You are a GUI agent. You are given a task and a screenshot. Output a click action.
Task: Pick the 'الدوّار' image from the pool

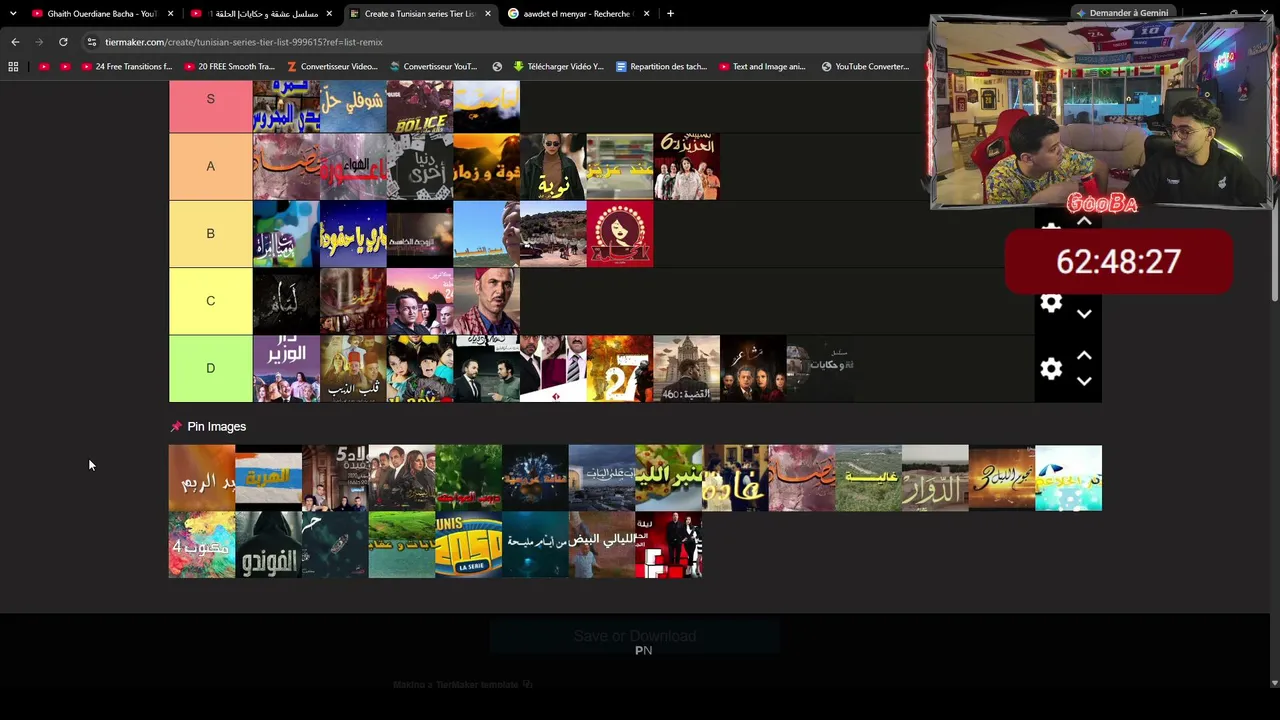click(935, 478)
